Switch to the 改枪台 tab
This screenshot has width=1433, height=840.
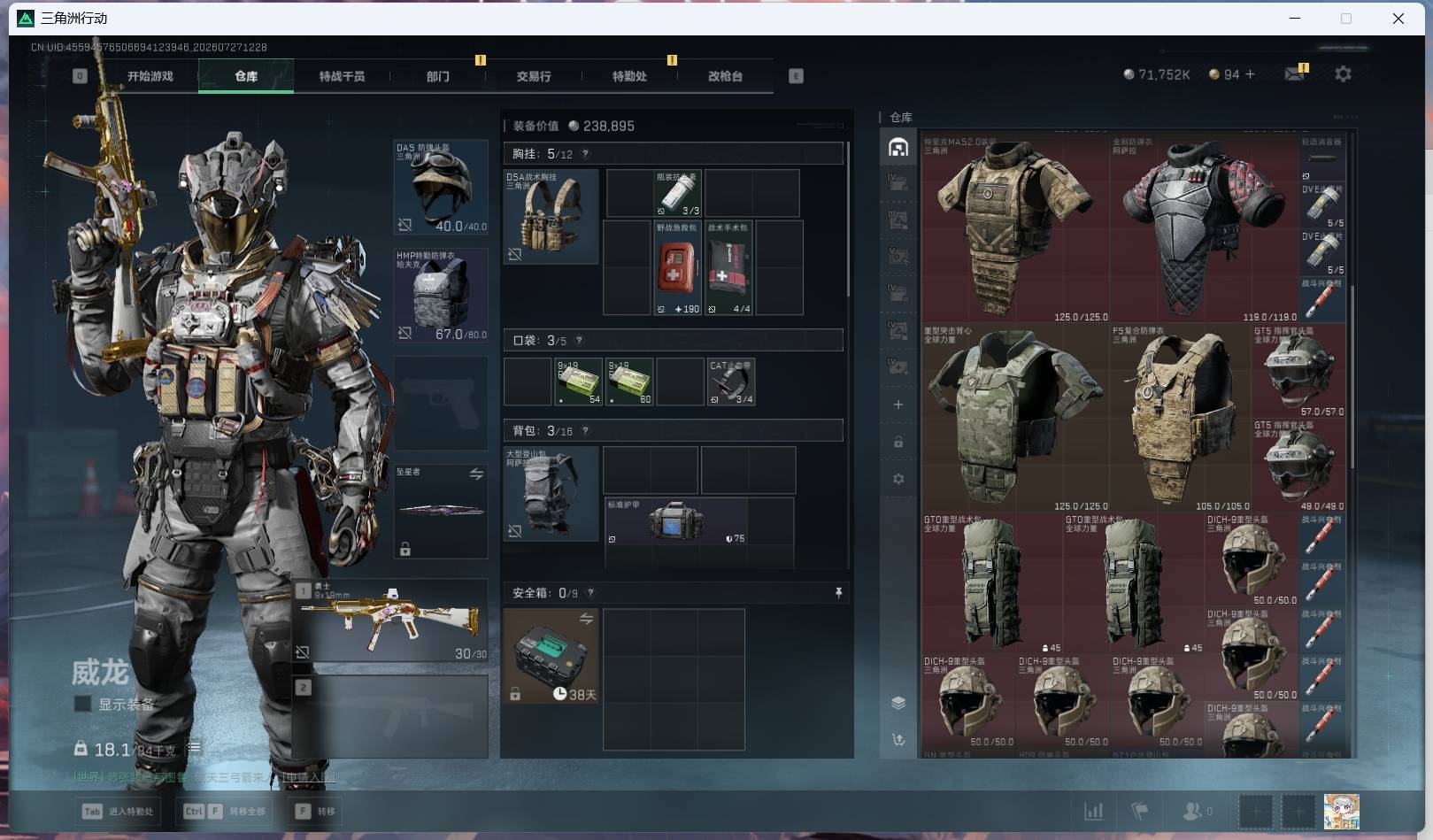(x=725, y=76)
